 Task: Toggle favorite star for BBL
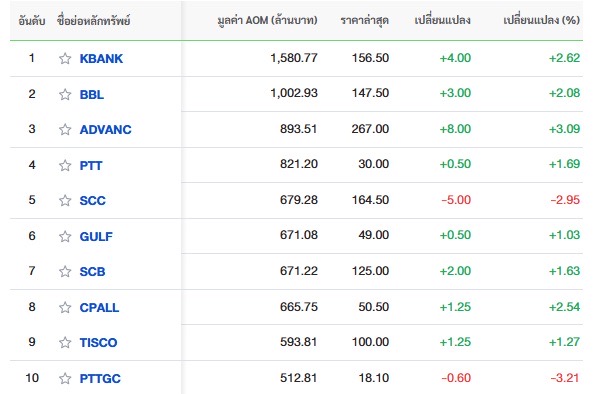click(65, 94)
